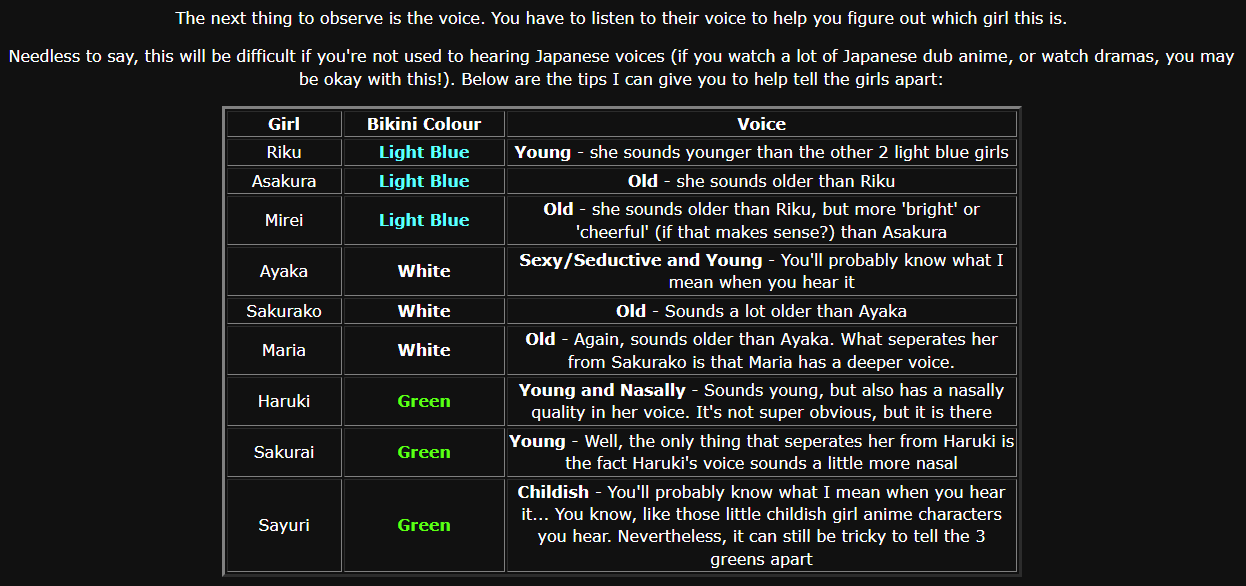The width and height of the screenshot is (1246, 586).
Task: Click the "Needless to say" paragraph above the table
Action: (x=622, y=68)
